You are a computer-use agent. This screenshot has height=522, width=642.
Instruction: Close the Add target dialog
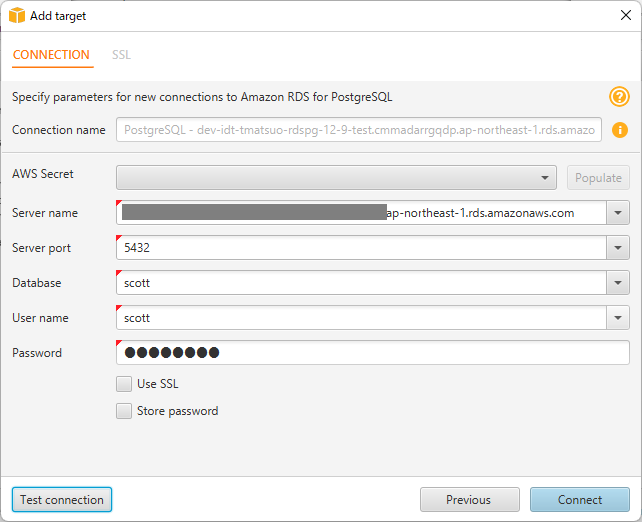tap(626, 16)
